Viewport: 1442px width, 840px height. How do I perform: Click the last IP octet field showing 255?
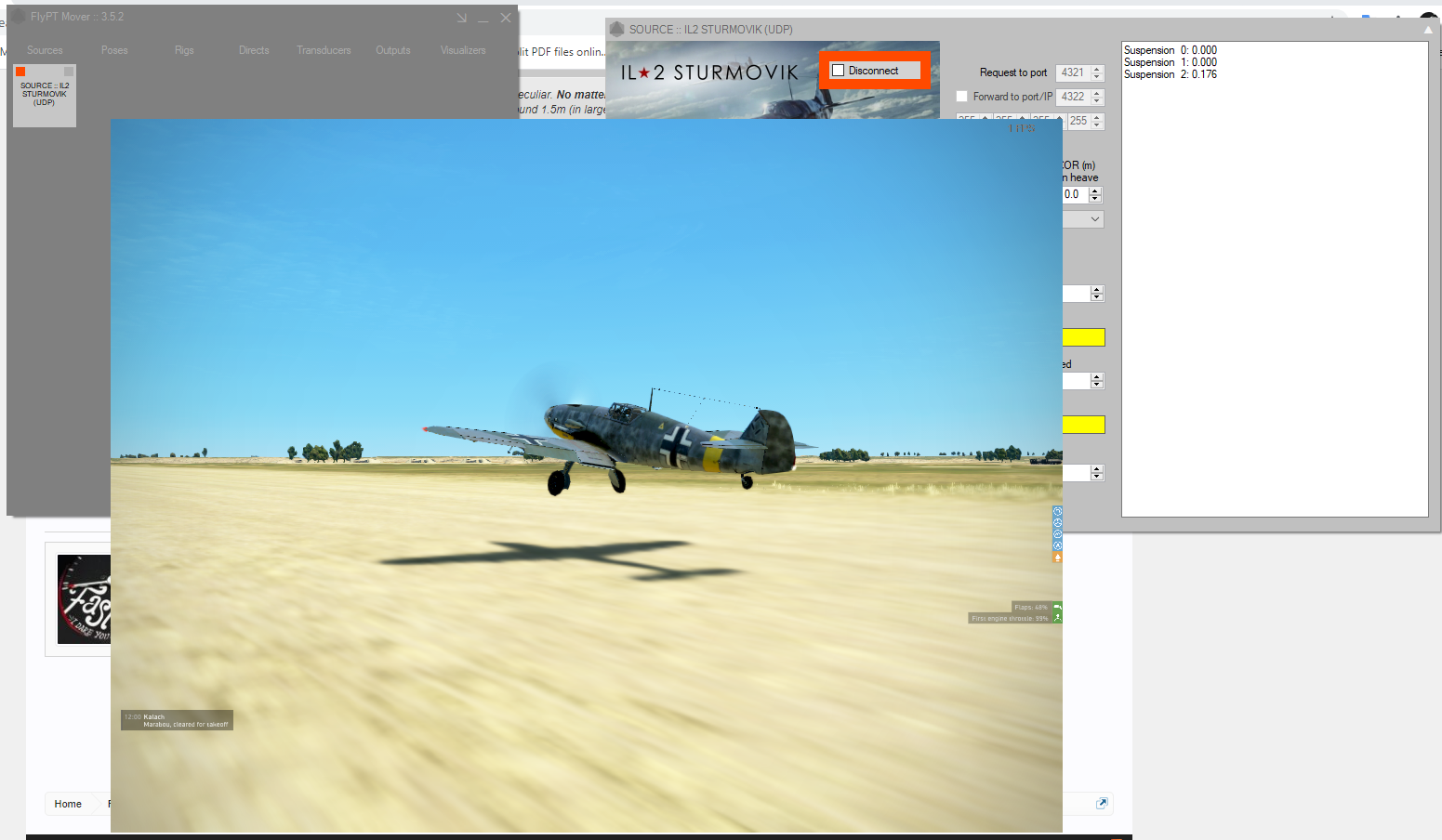pyautogui.click(x=1078, y=121)
